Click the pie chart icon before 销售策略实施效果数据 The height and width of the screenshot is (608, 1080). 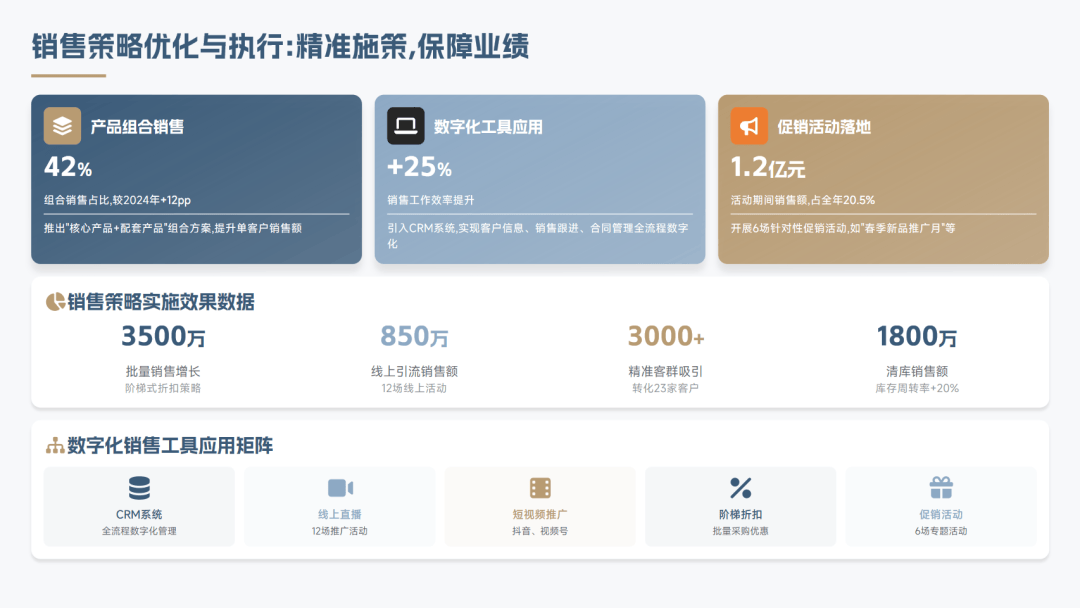[x=55, y=302]
